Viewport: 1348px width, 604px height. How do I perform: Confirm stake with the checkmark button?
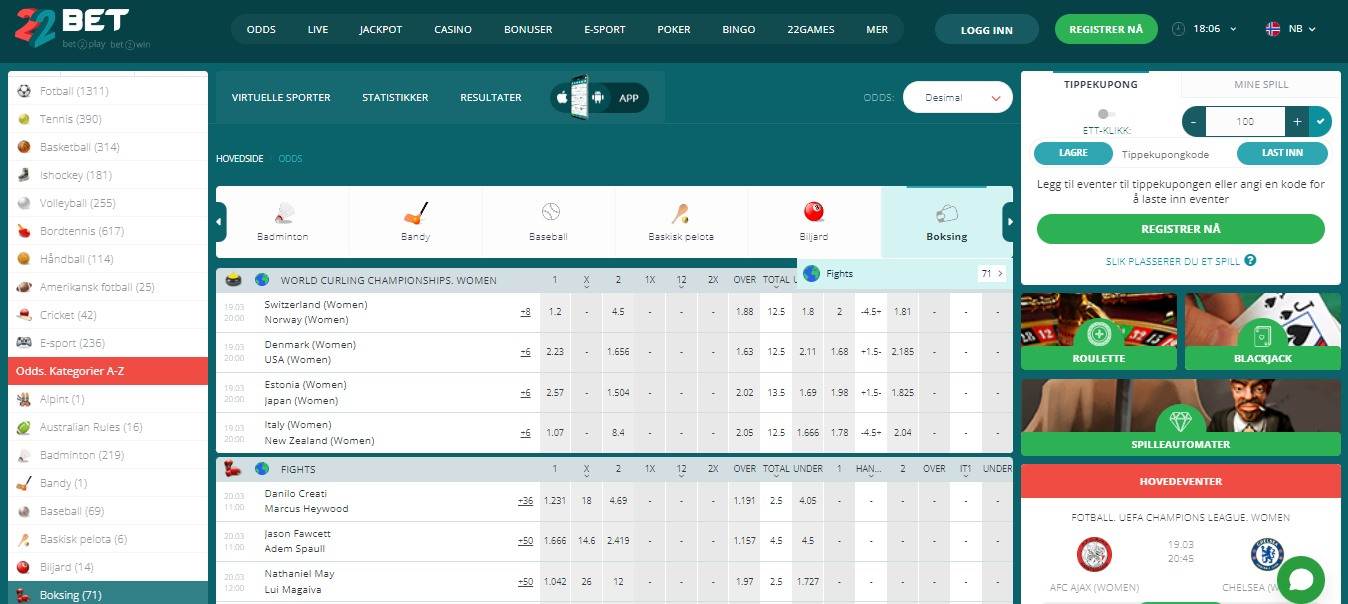[1320, 121]
